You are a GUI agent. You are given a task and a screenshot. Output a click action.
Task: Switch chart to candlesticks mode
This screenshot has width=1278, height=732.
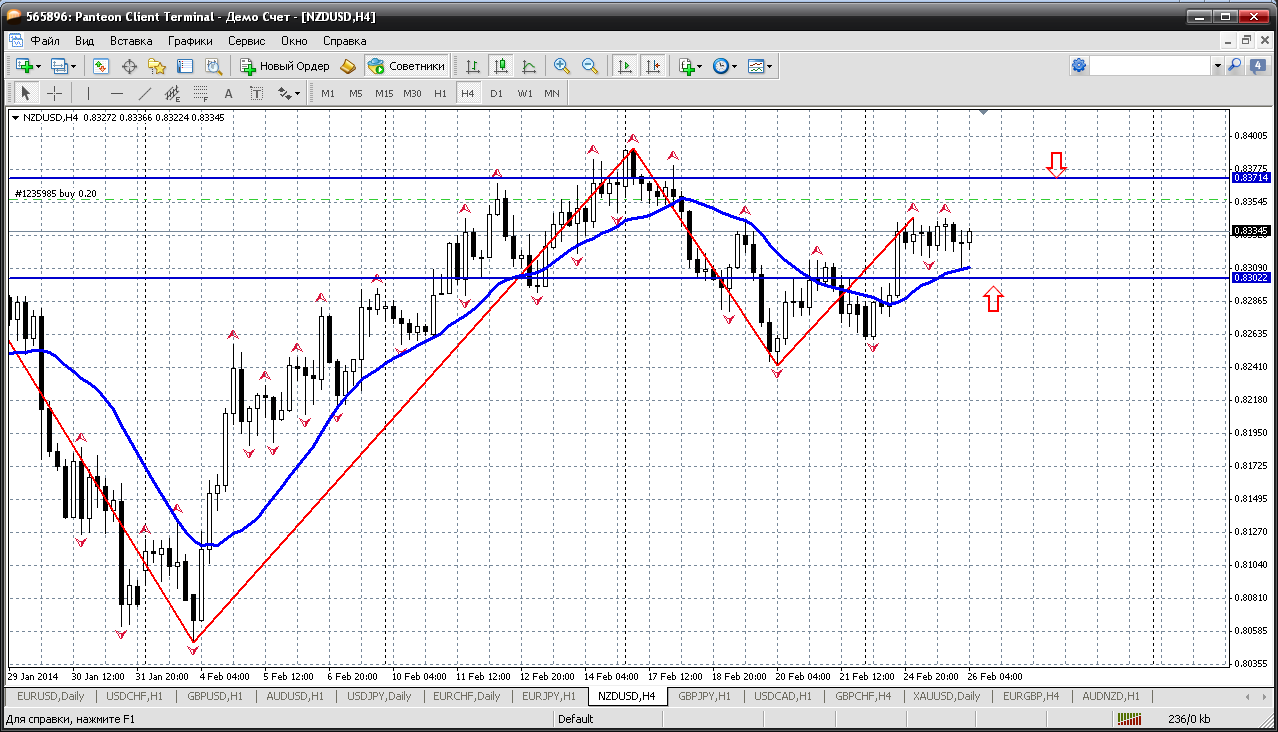(500, 66)
